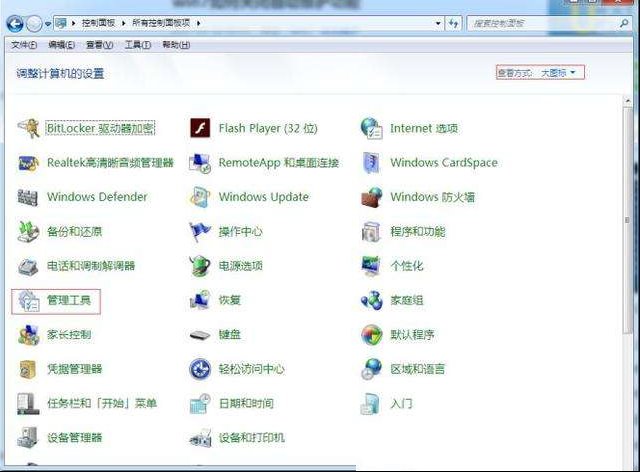Open the 编辑(E) menu
The image size is (640, 472).
tap(62, 45)
